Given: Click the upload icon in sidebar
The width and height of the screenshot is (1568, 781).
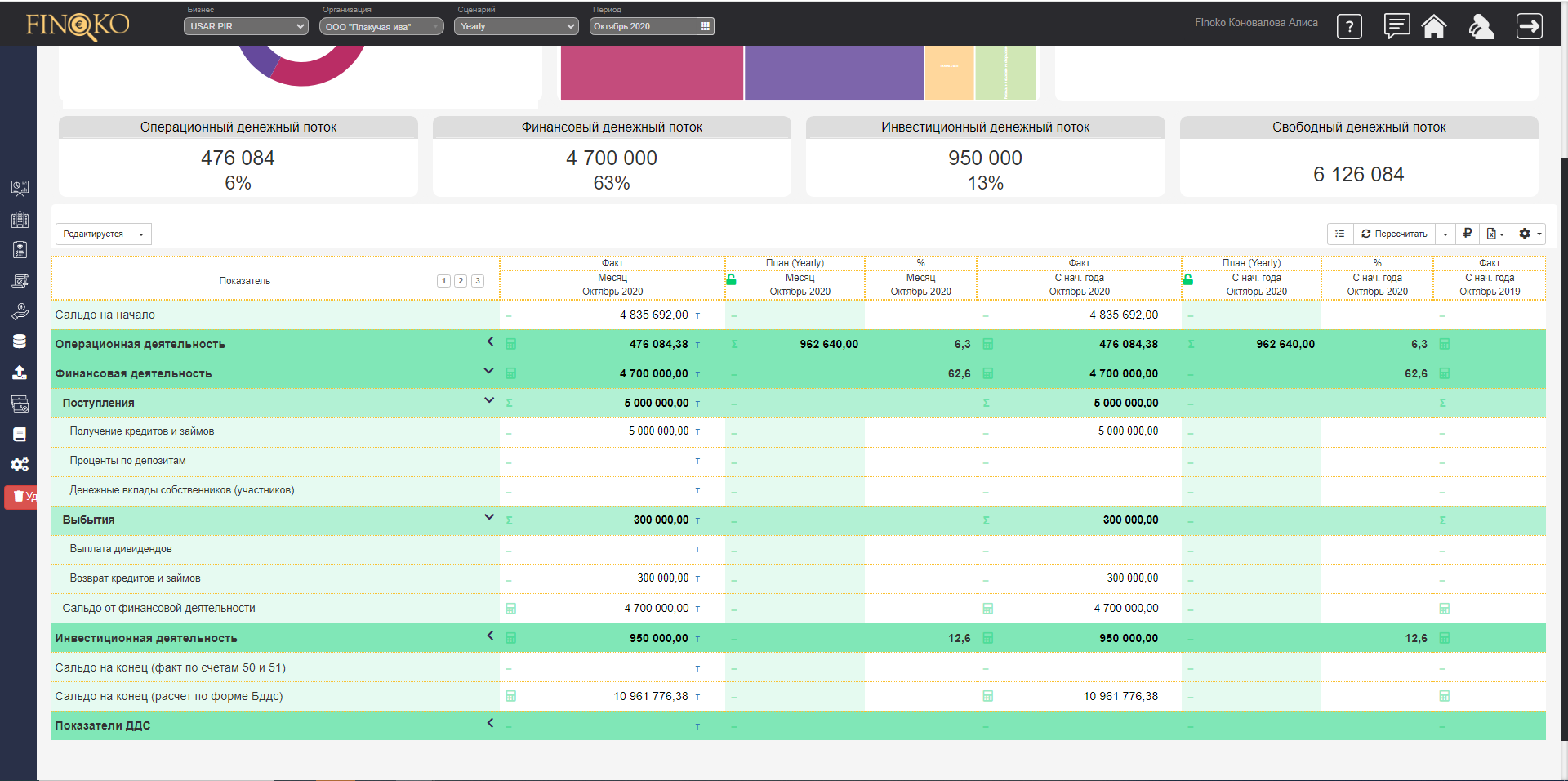Looking at the screenshot, I should 20,373.
